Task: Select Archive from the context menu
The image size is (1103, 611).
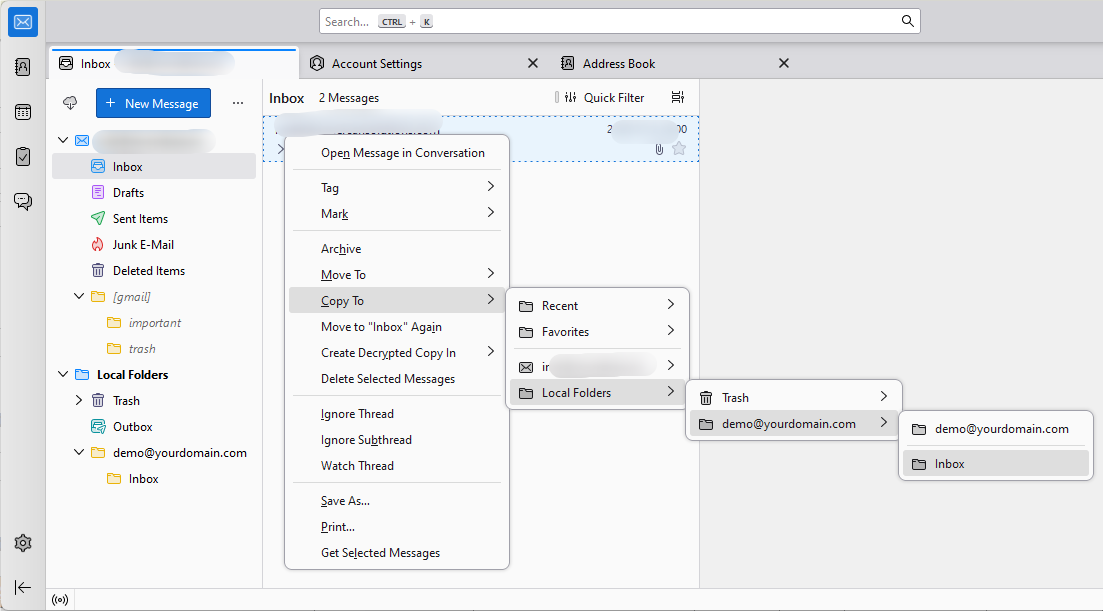Action: click(x=341, y=248)
